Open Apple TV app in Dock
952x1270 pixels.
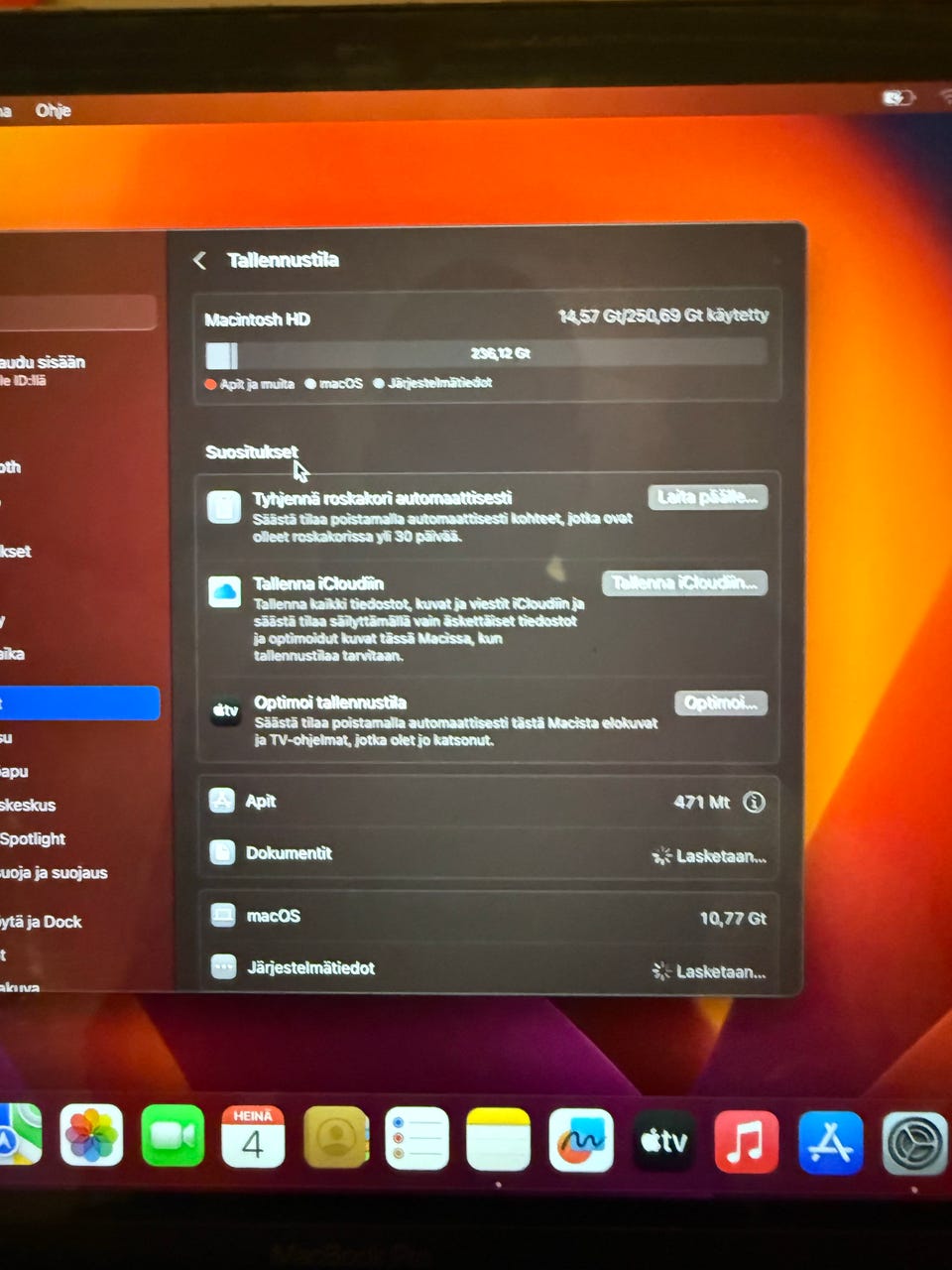[x=663, y=1140]
